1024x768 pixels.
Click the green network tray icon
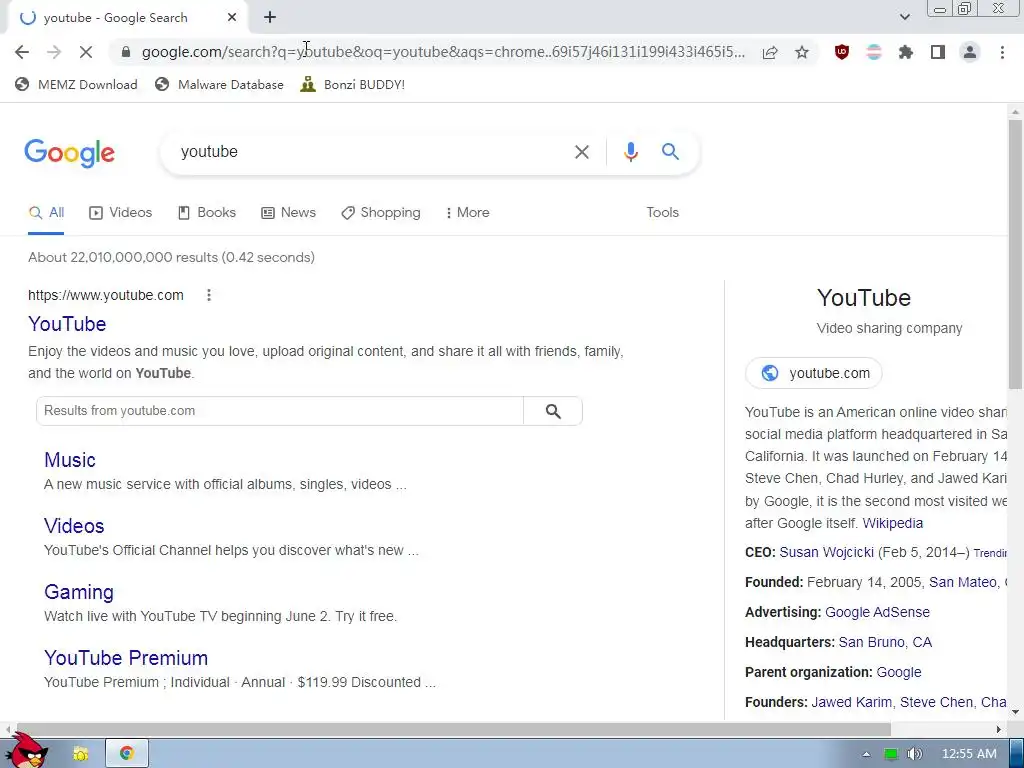coord(891,754)
